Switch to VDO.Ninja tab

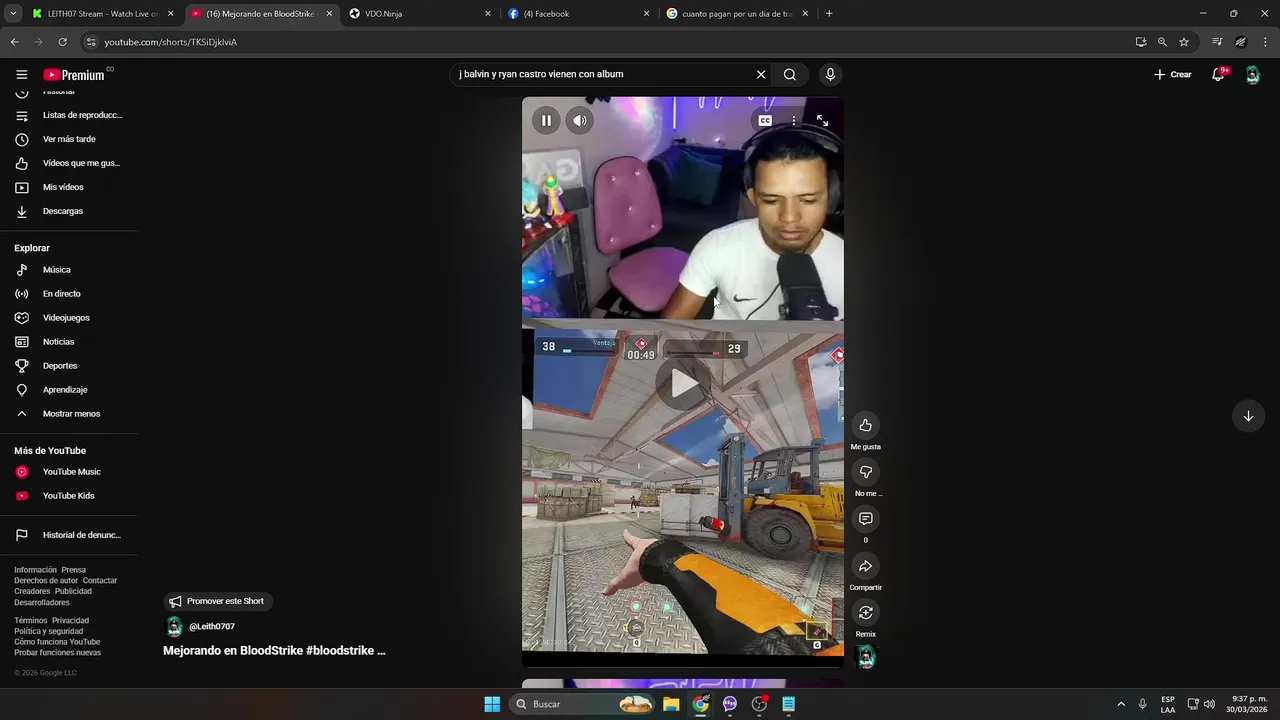[419, 14]
